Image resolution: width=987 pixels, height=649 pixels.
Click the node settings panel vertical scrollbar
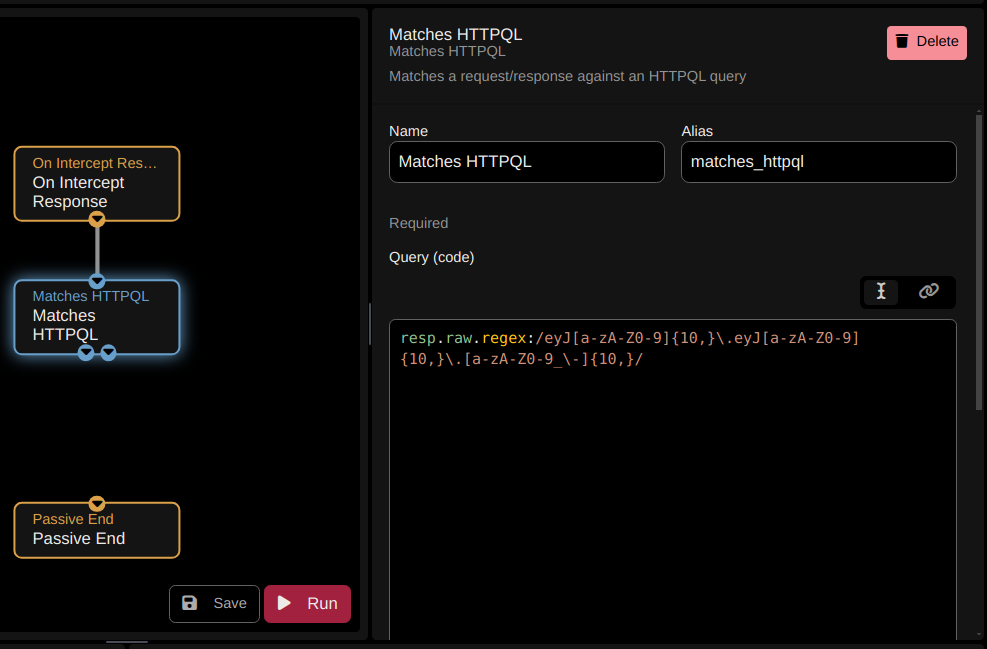click(x=979, y=261)
